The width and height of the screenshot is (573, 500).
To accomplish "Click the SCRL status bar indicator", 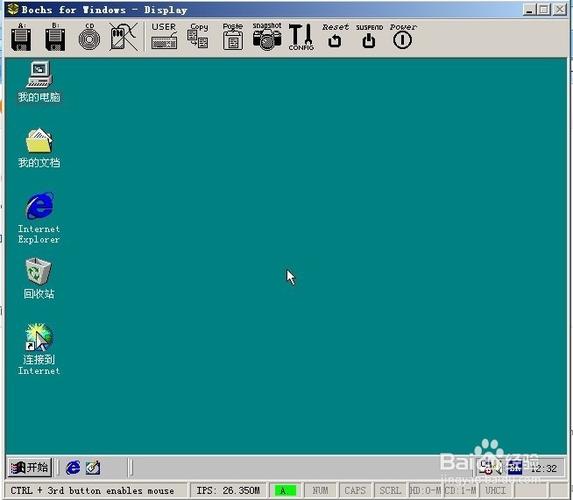I will coord(390,490).
